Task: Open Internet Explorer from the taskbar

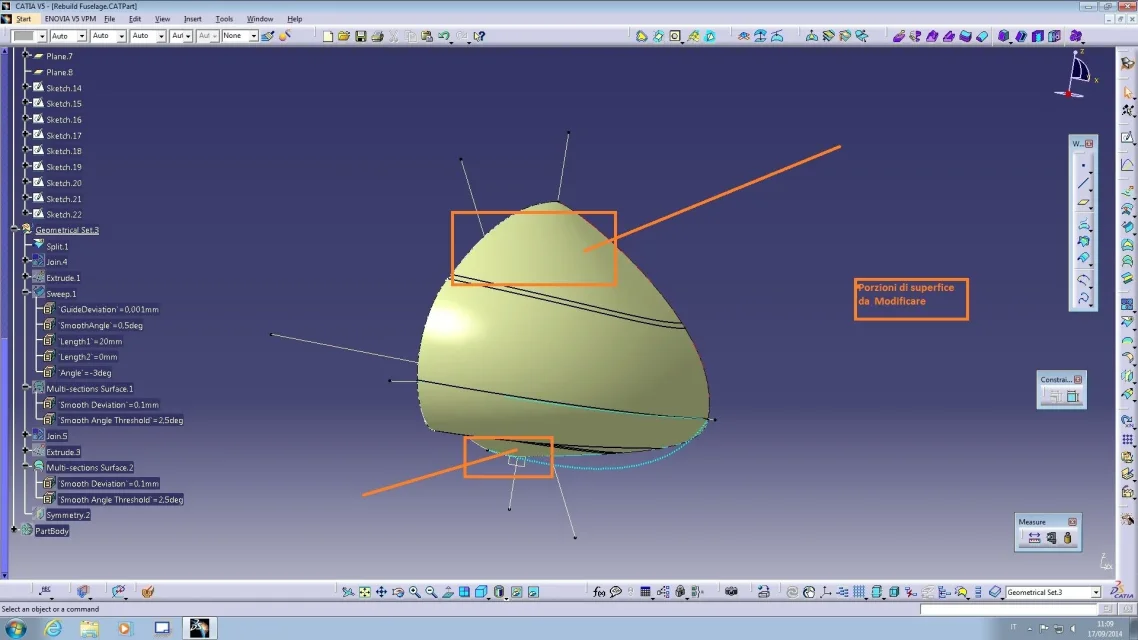Action: pos(53,628)
